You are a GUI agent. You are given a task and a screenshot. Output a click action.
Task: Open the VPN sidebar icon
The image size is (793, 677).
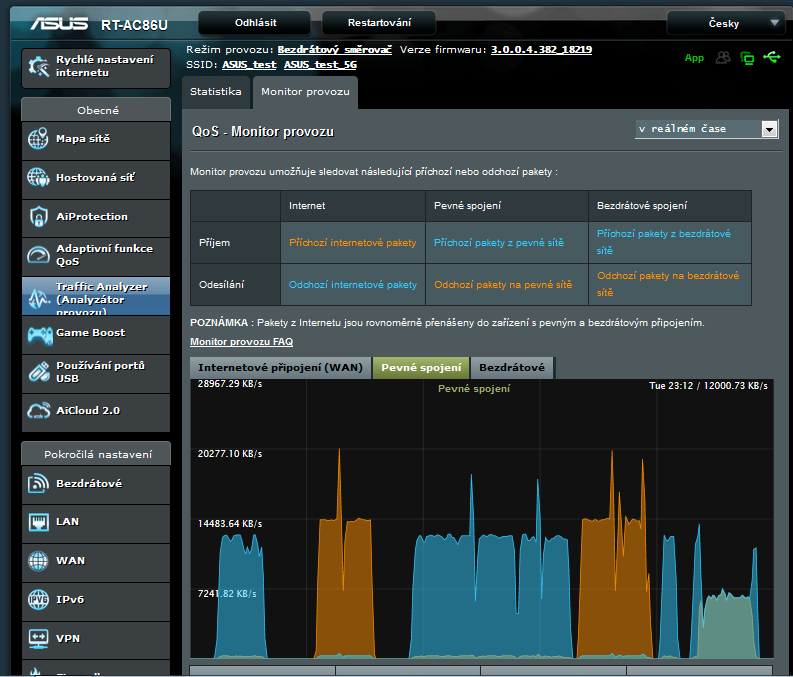click(38, 638)
